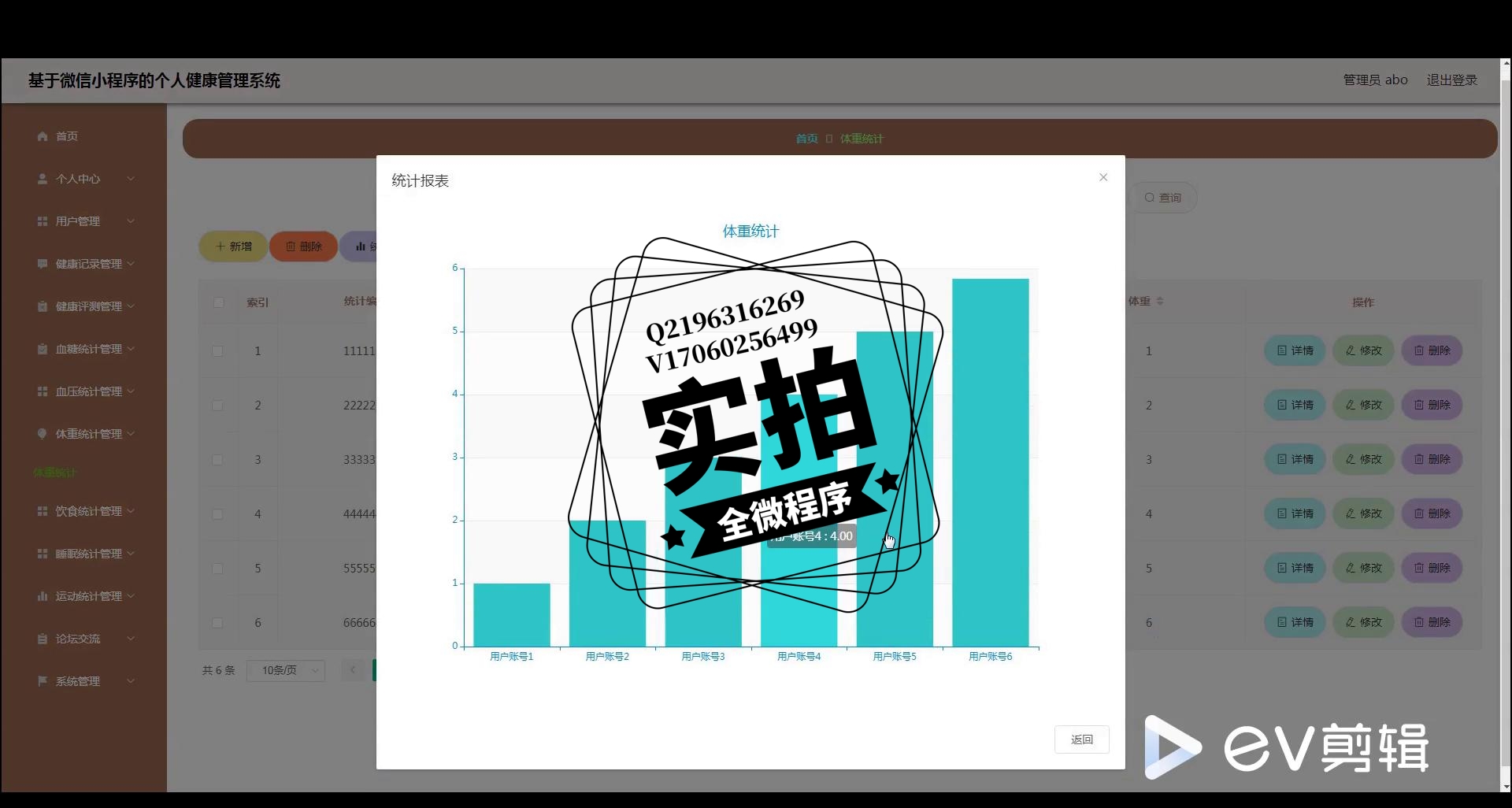Screen dimensions: 1512x808
Task: Click the 论坛交流 sidebar icon
Action: [43, 639]
